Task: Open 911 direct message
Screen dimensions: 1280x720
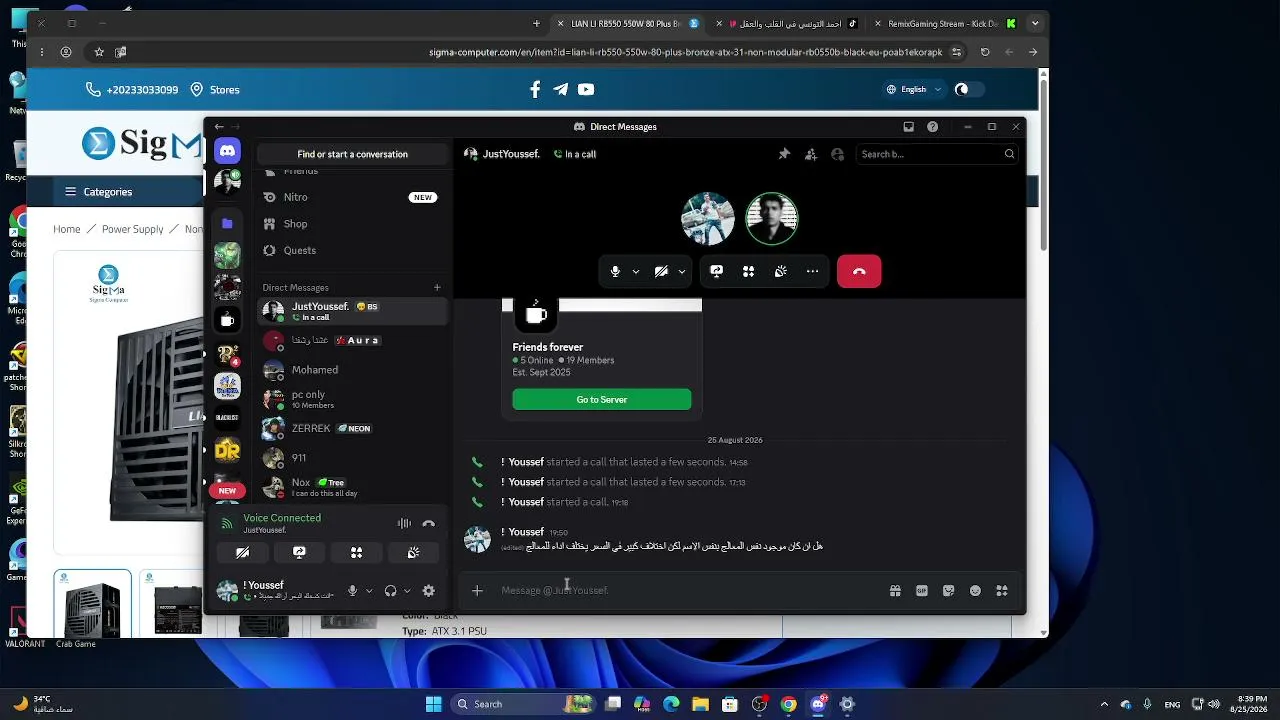Action: coord(350,458)
